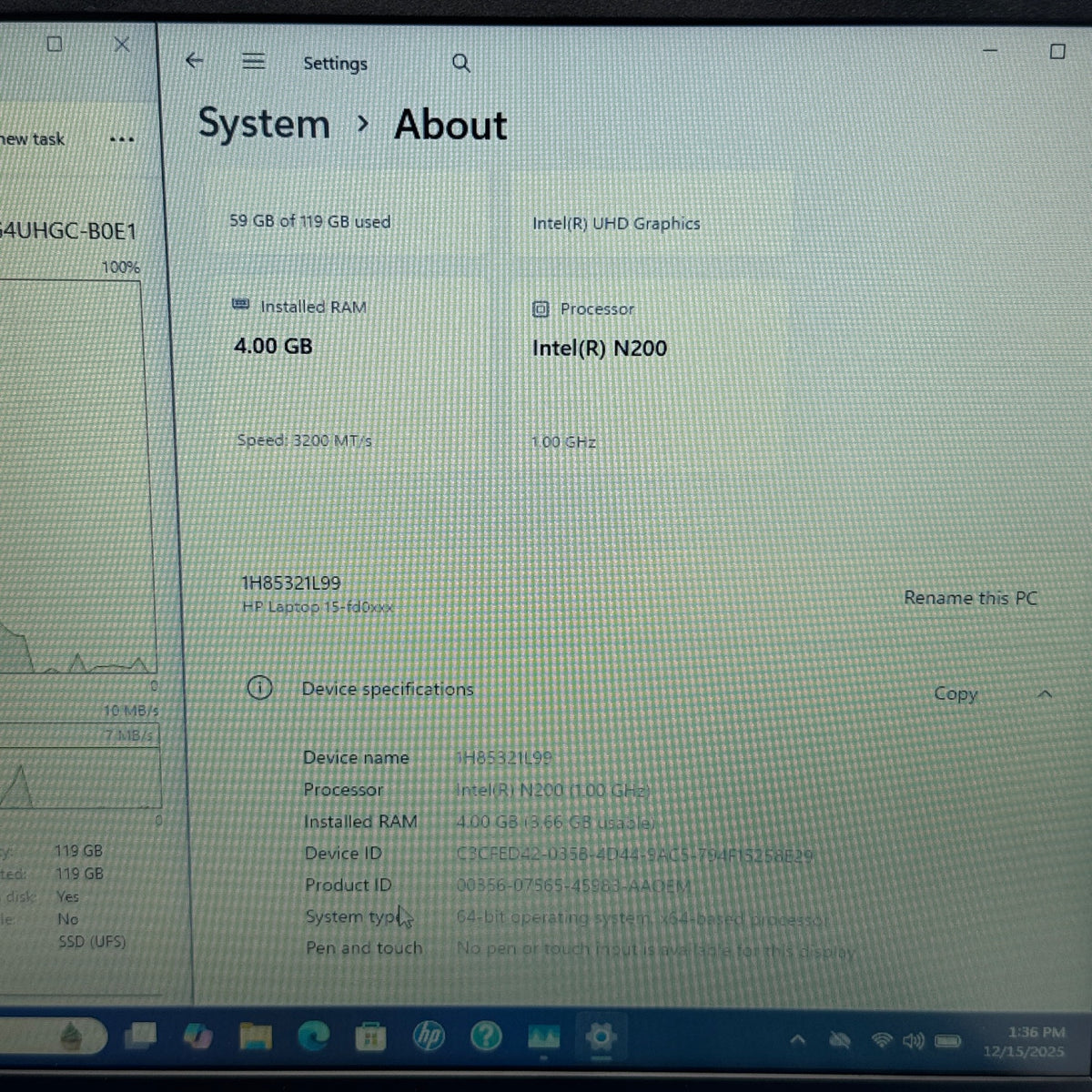Click the Device specifications info icon
Screen dimensions: 1092x1092
(259, 688)
